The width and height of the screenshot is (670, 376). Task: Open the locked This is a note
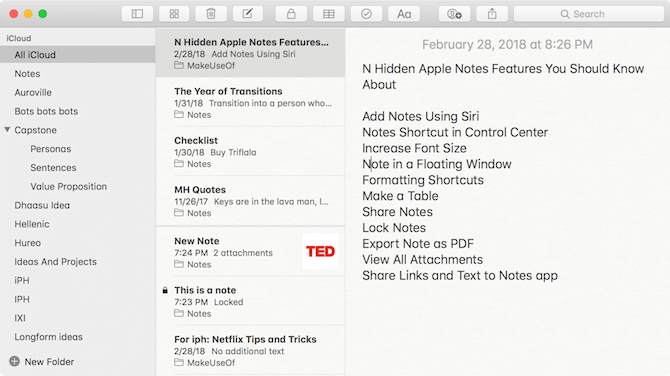point(250,301)
